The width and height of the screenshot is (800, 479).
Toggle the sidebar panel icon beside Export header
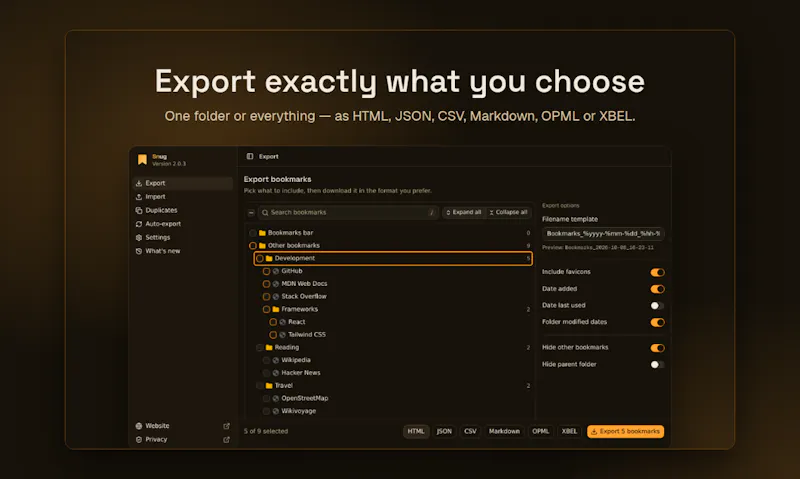pyautogui.click(x=250, y=157)
